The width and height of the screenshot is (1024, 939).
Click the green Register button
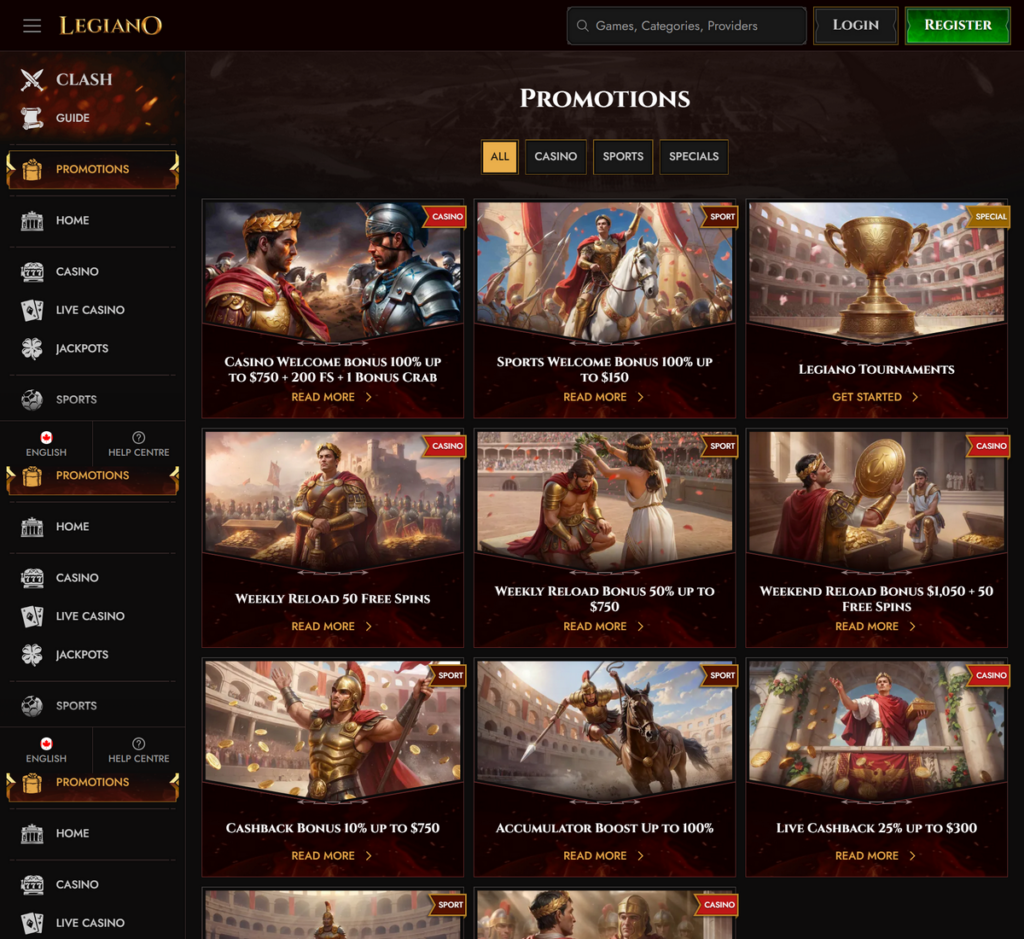click(x=957, y=25)
